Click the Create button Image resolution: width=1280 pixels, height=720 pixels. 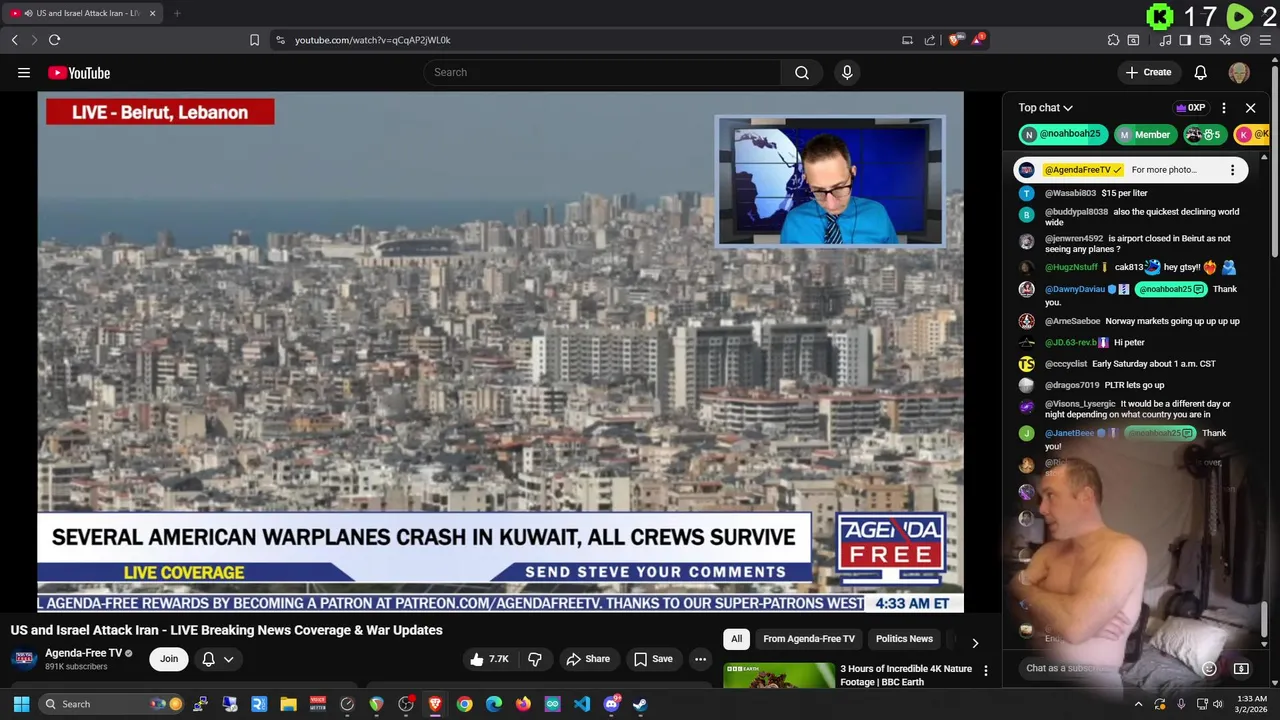[x=1148, y=72]
